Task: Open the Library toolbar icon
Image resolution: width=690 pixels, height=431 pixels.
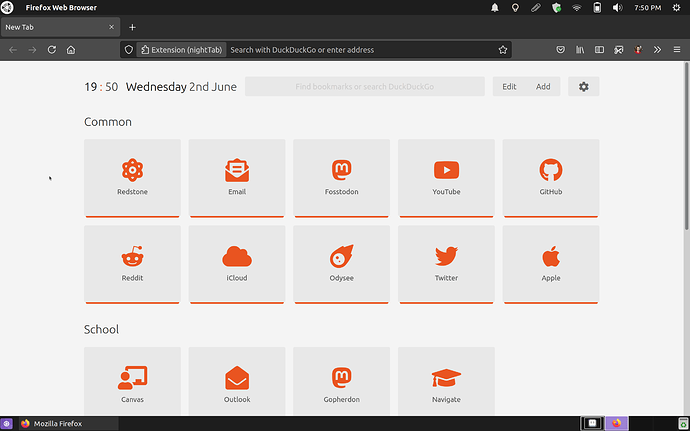Action: click(580, 50)
